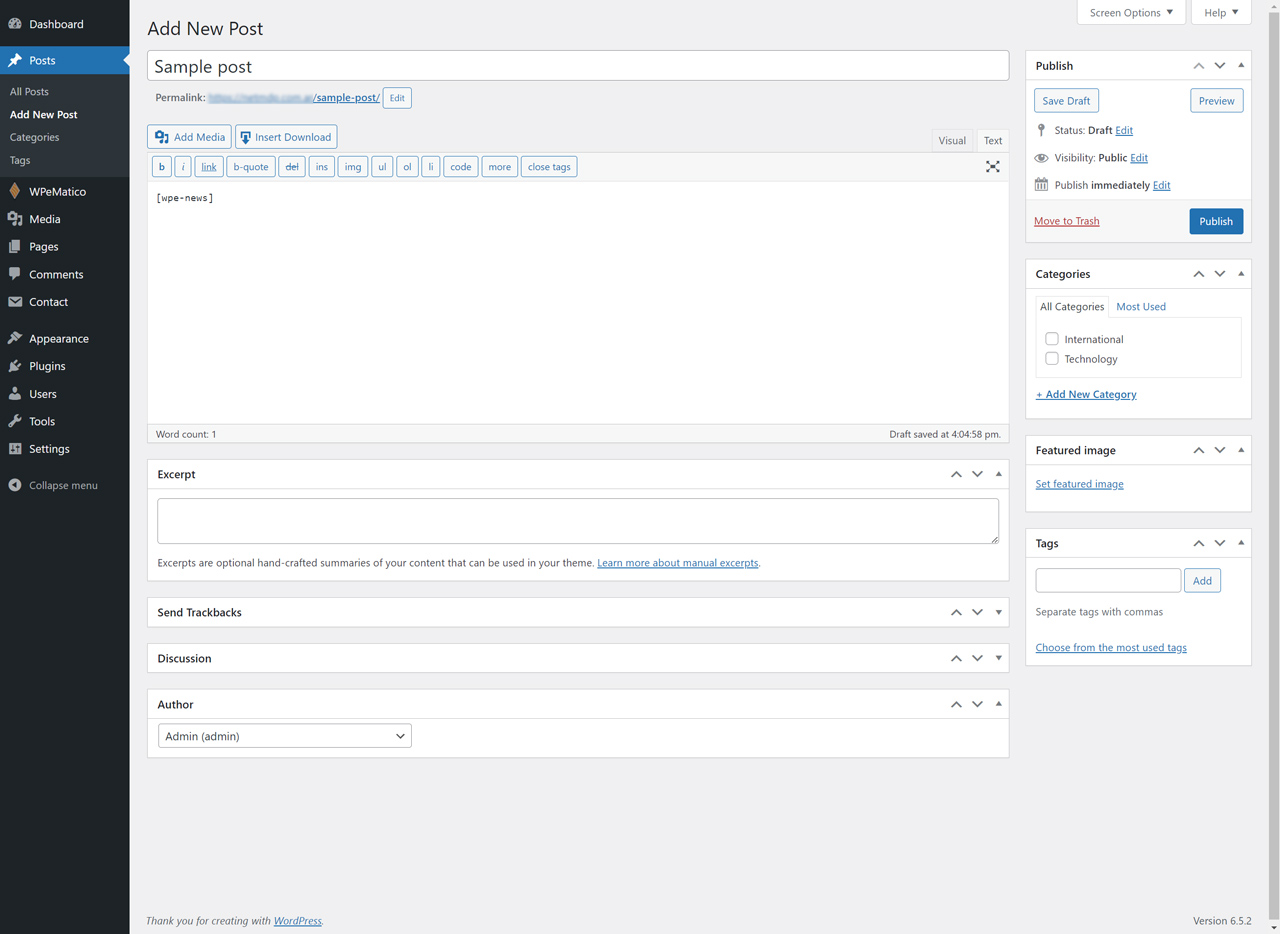Expand the Send Trackbacks panel triangle
The height and width of the screenshot is (934, 1280).
coord(998,612)
